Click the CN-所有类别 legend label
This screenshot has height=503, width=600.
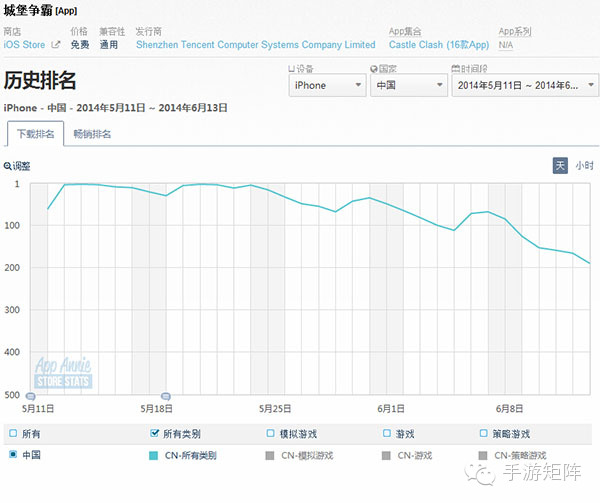click(191, 456)
